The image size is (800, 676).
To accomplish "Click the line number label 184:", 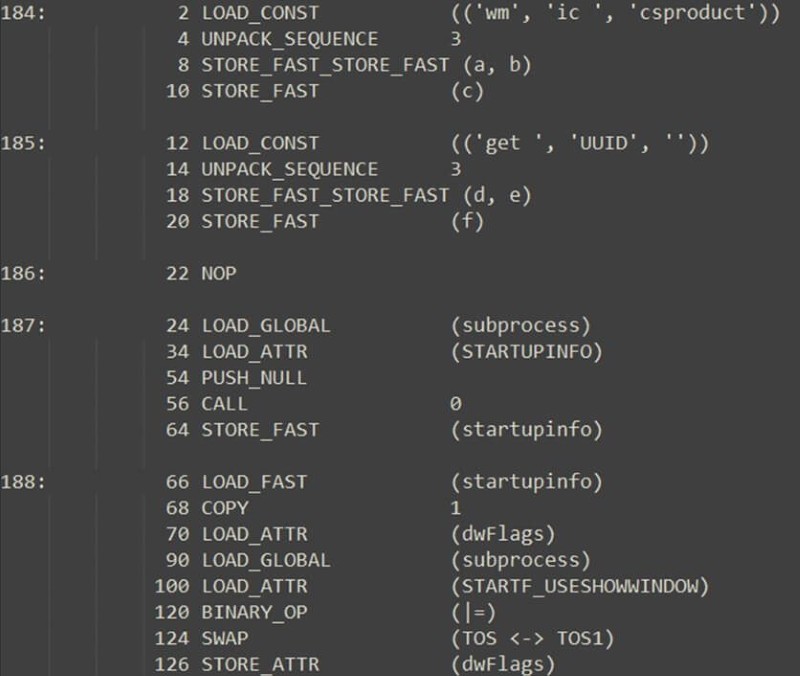I will pyautogui.click(x=24, y=13).
